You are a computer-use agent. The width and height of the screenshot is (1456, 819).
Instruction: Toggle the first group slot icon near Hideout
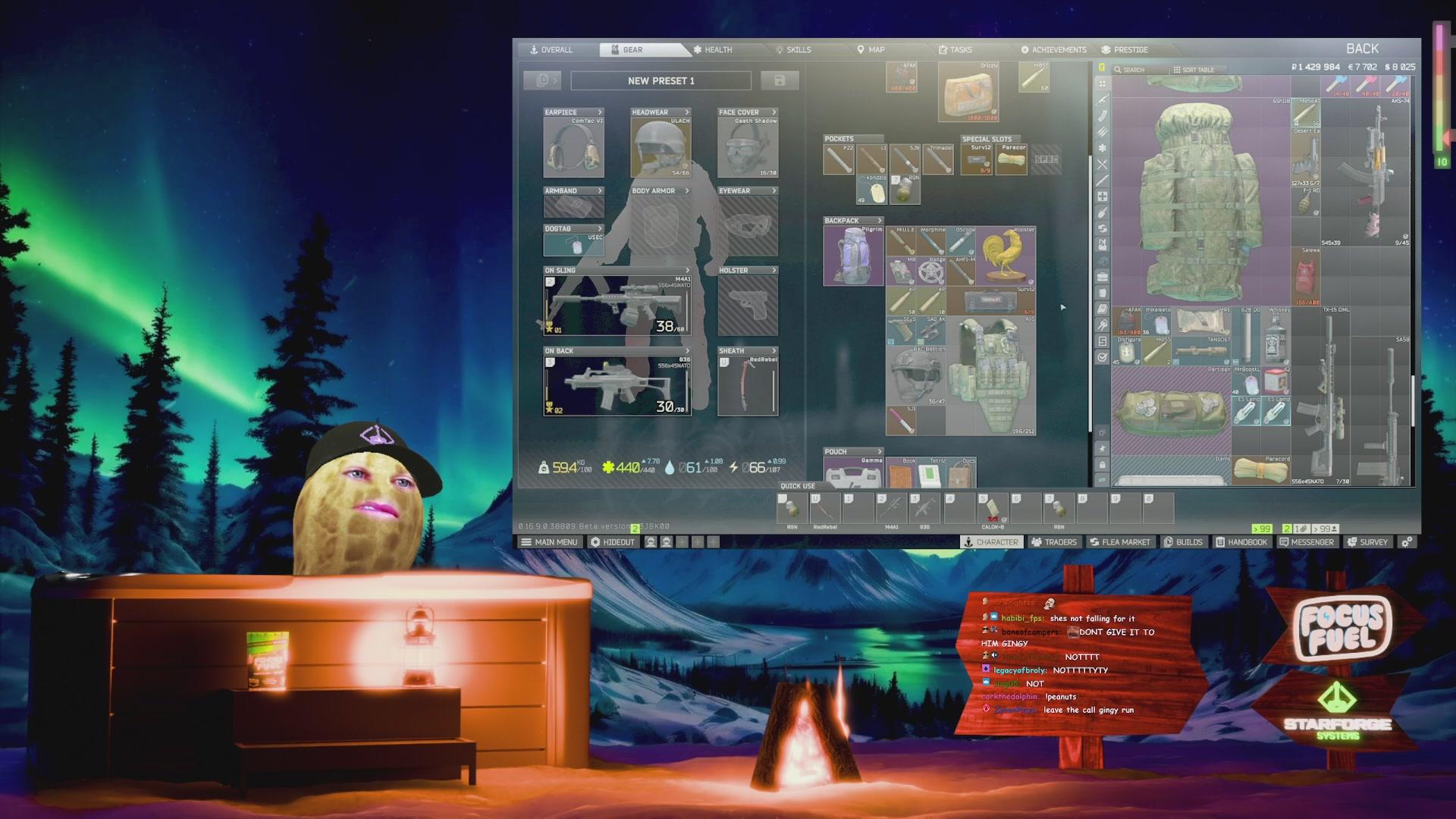(651, 542)
